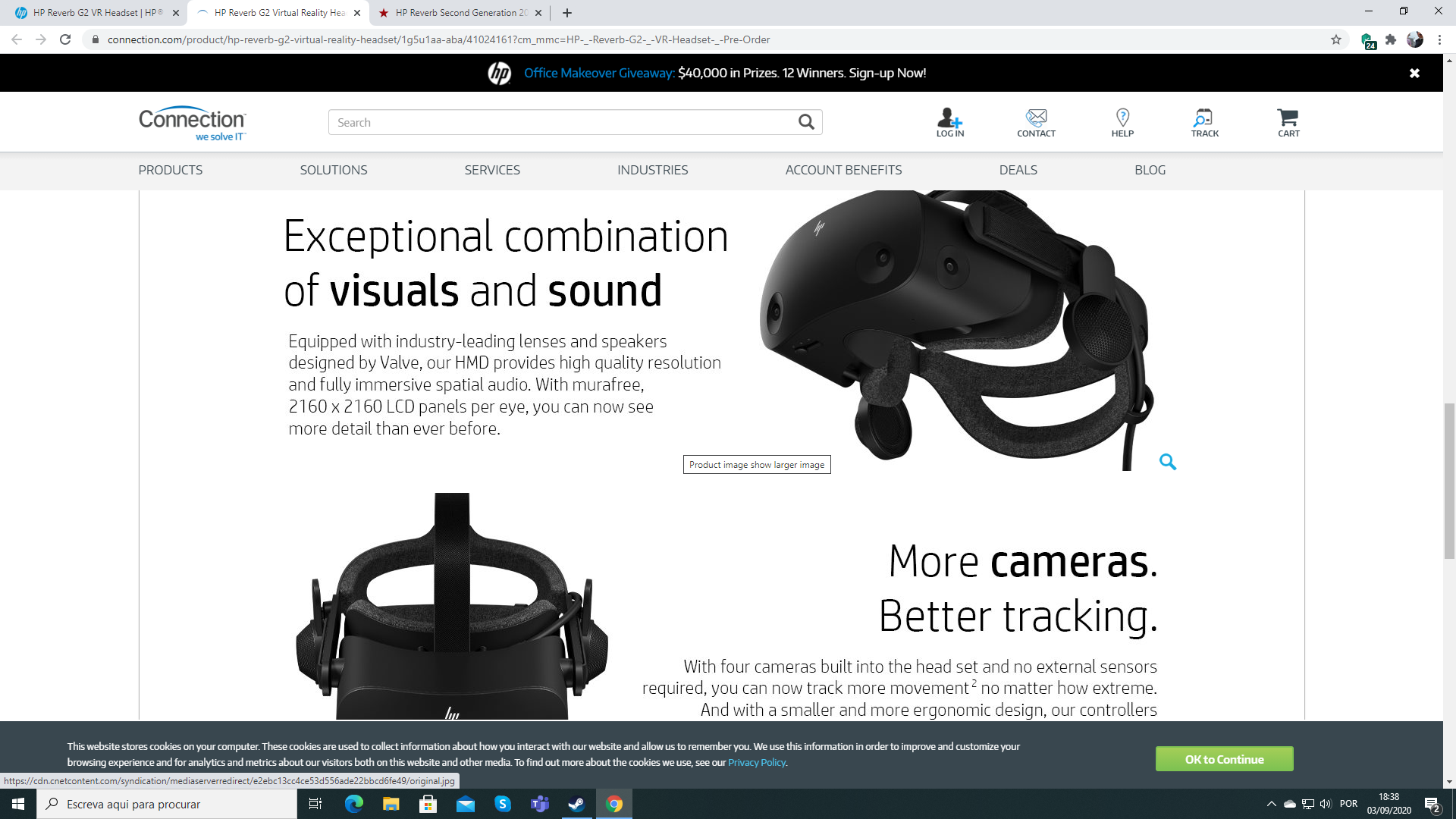Viewport: 1456px width, 819px height.
Task: Open the ACCOUNT BENEFITS menu
Action: pyautogui.click(x=844, y=170)
